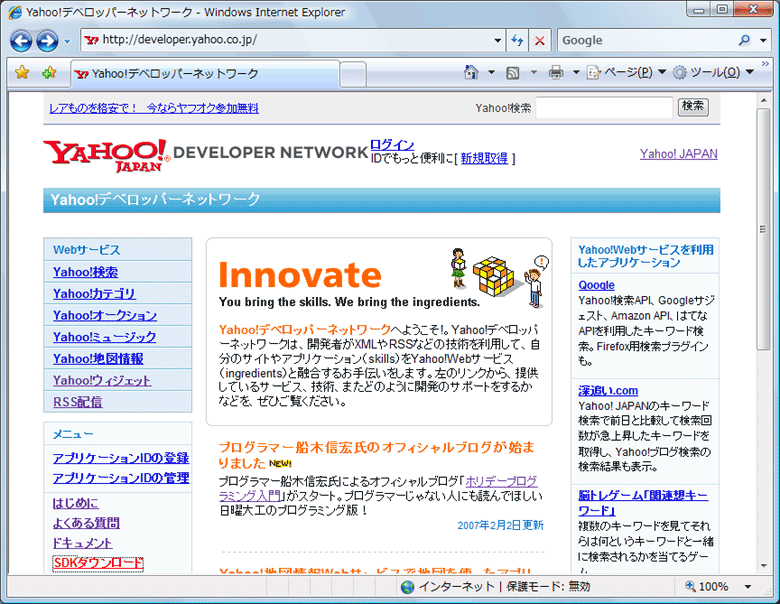Image resolution: width=780 pixels, height=604 pixels.
Task: Open the Yahoo!ミュージック link
Action: click(104, 337)
